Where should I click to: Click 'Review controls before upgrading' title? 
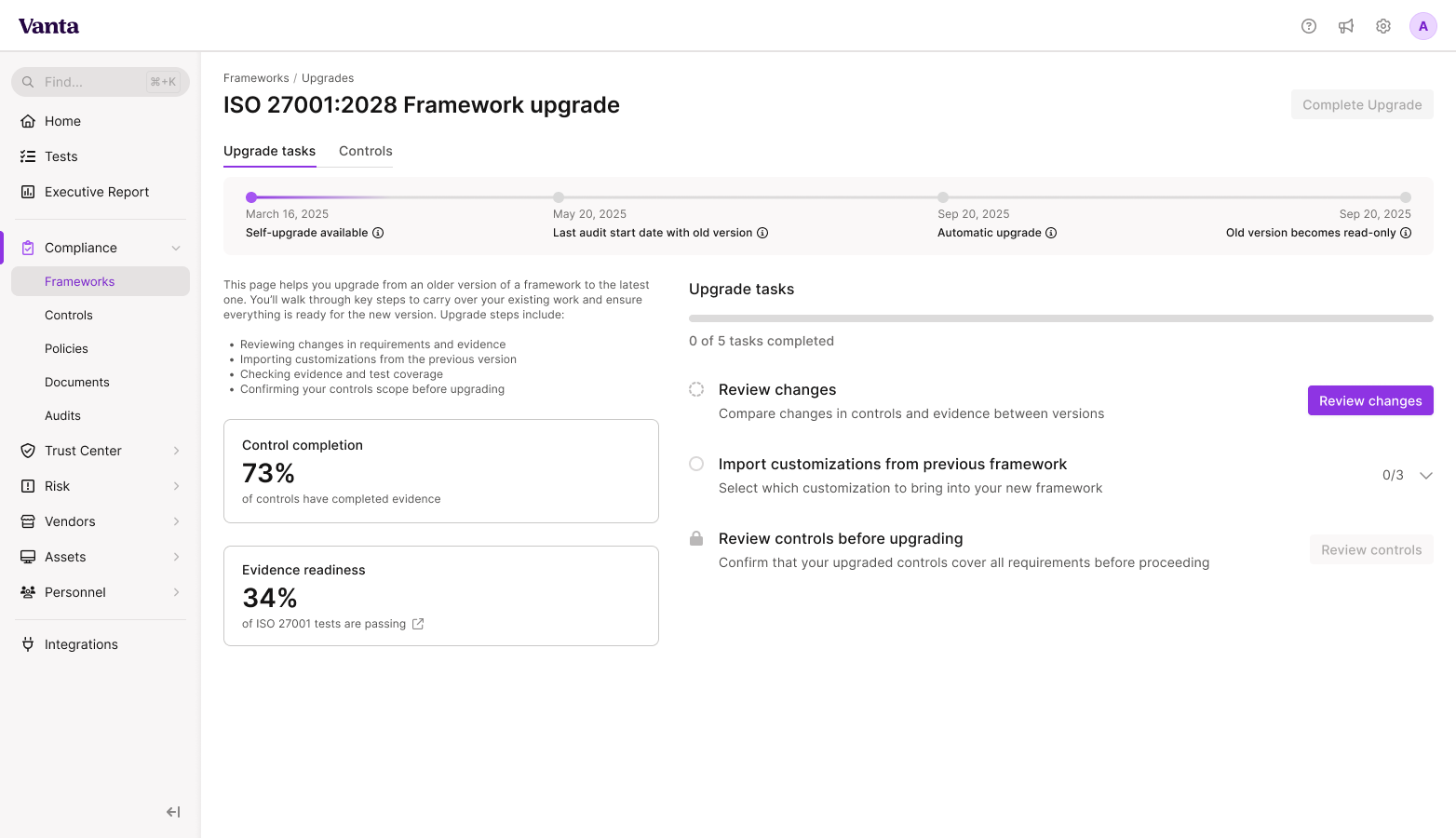click(x=841, y=538)
